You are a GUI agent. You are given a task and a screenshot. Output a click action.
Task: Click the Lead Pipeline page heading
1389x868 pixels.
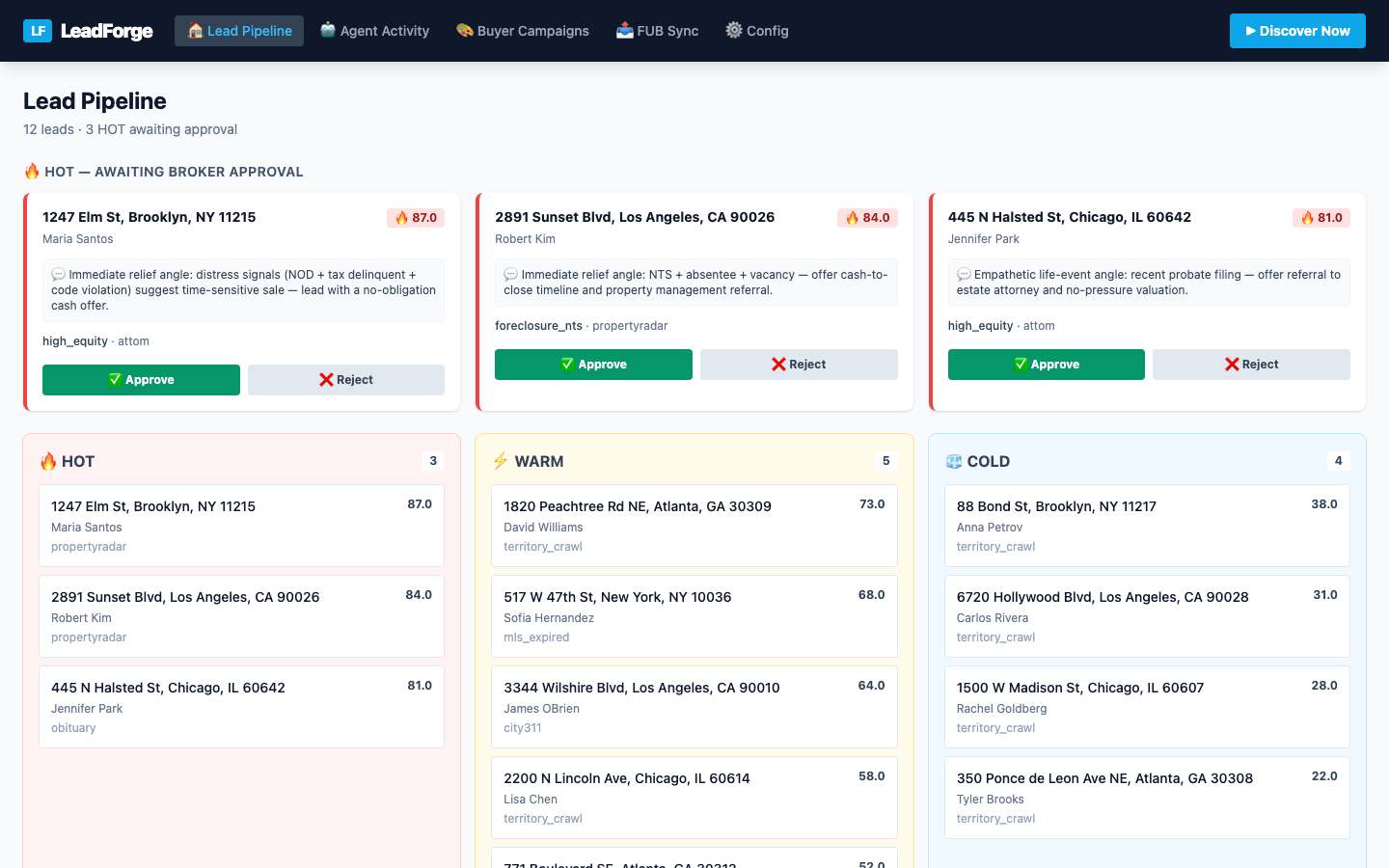click(95, 101)
